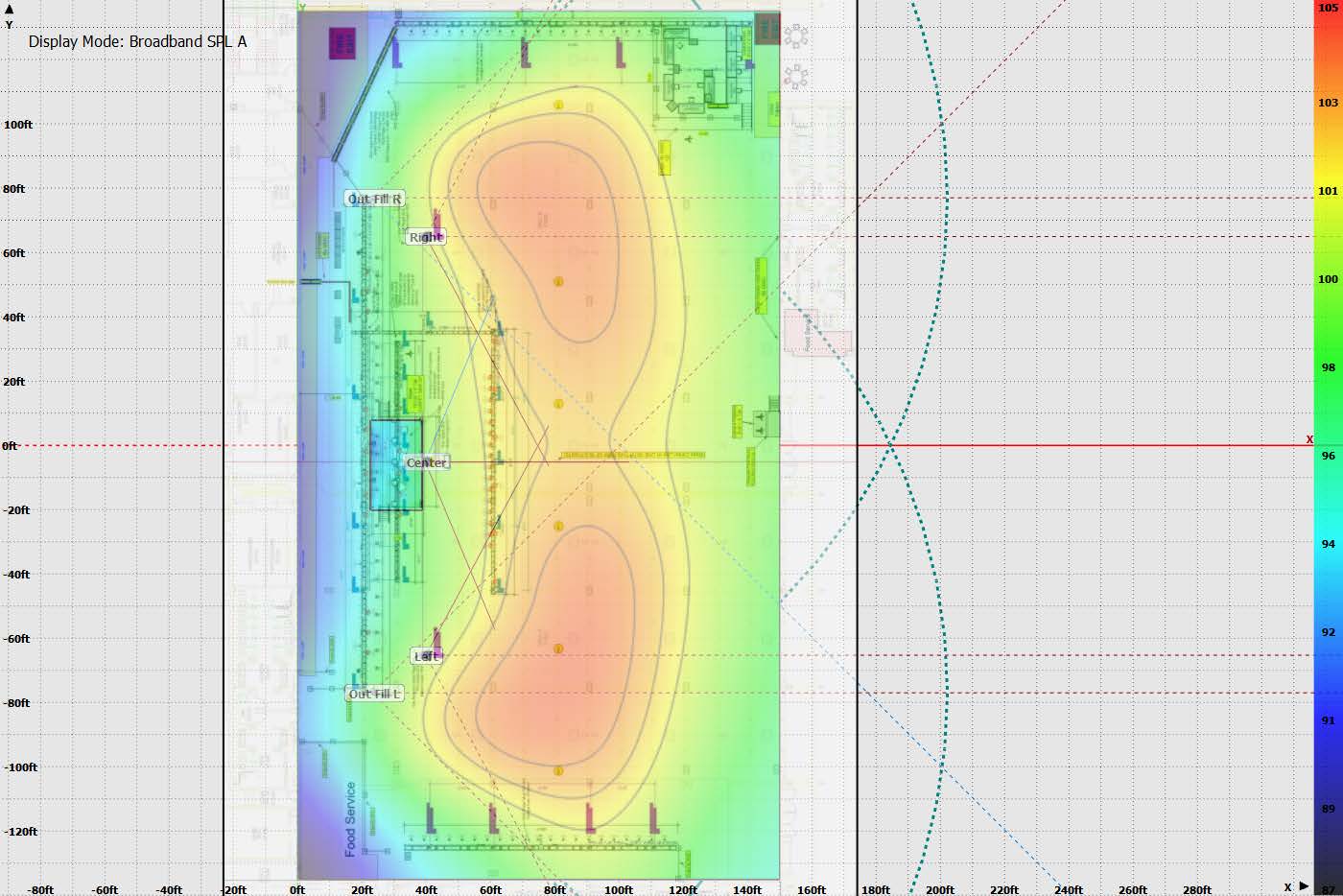This screenshot has height=896, width=1343.
Task: Click the X axis arrow at bottom right
Action: click(x=1304, y=886)
